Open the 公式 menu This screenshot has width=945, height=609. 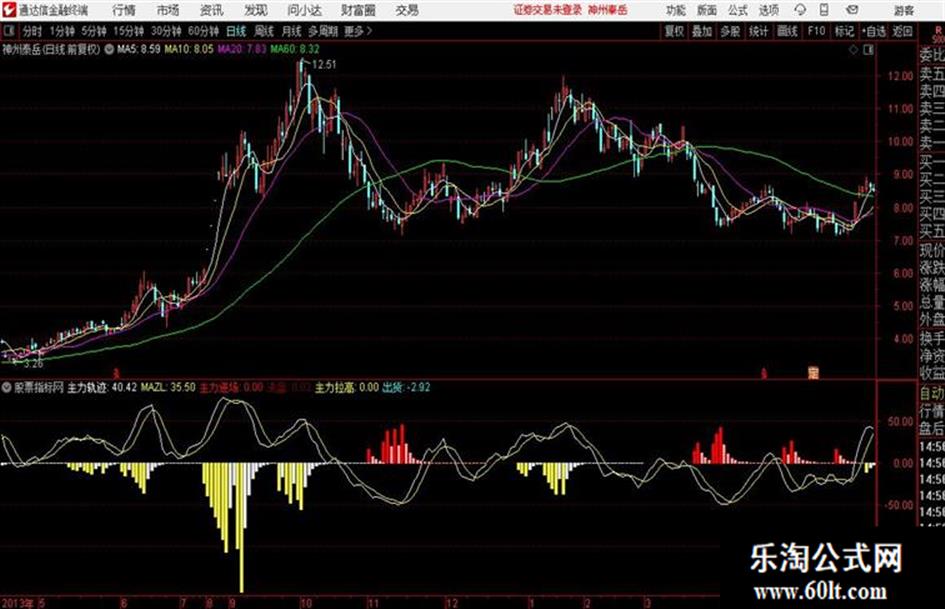[738, 10]
